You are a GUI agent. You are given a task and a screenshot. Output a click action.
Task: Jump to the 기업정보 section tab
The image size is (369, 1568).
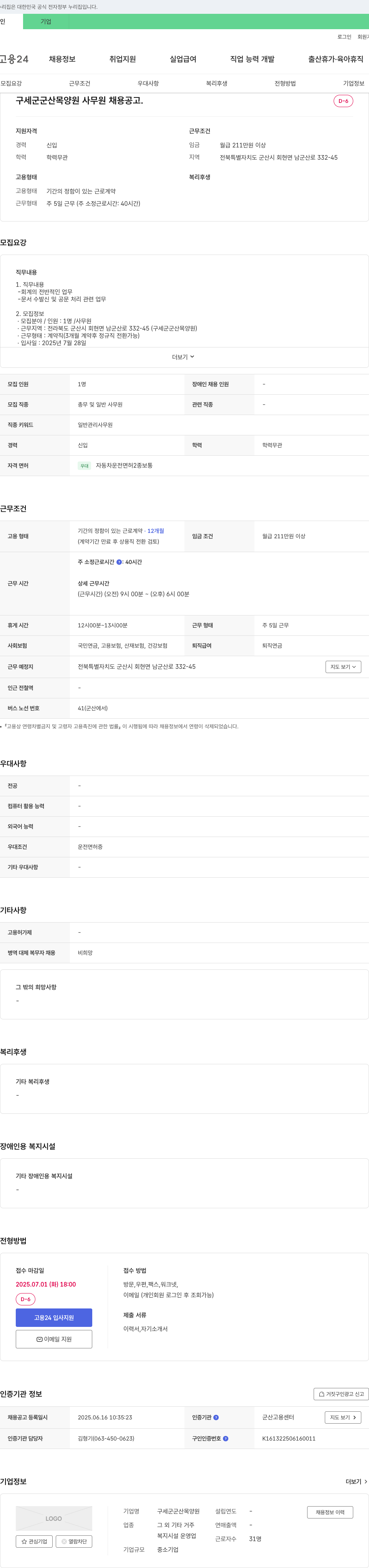coord(353,83)
